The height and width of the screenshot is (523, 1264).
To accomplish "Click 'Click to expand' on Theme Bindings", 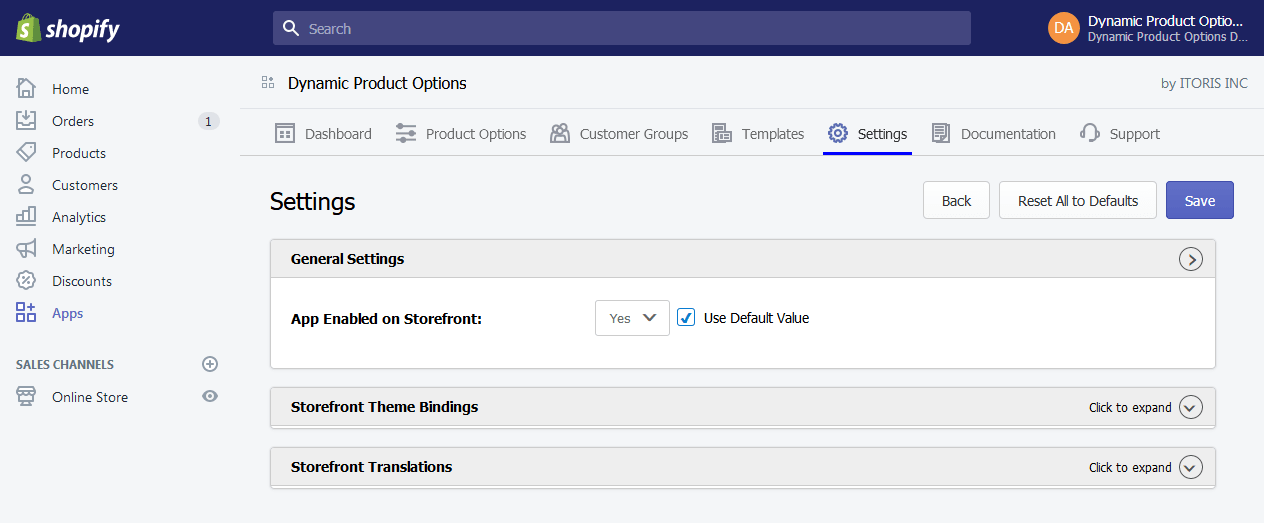I will point(1130,407).
